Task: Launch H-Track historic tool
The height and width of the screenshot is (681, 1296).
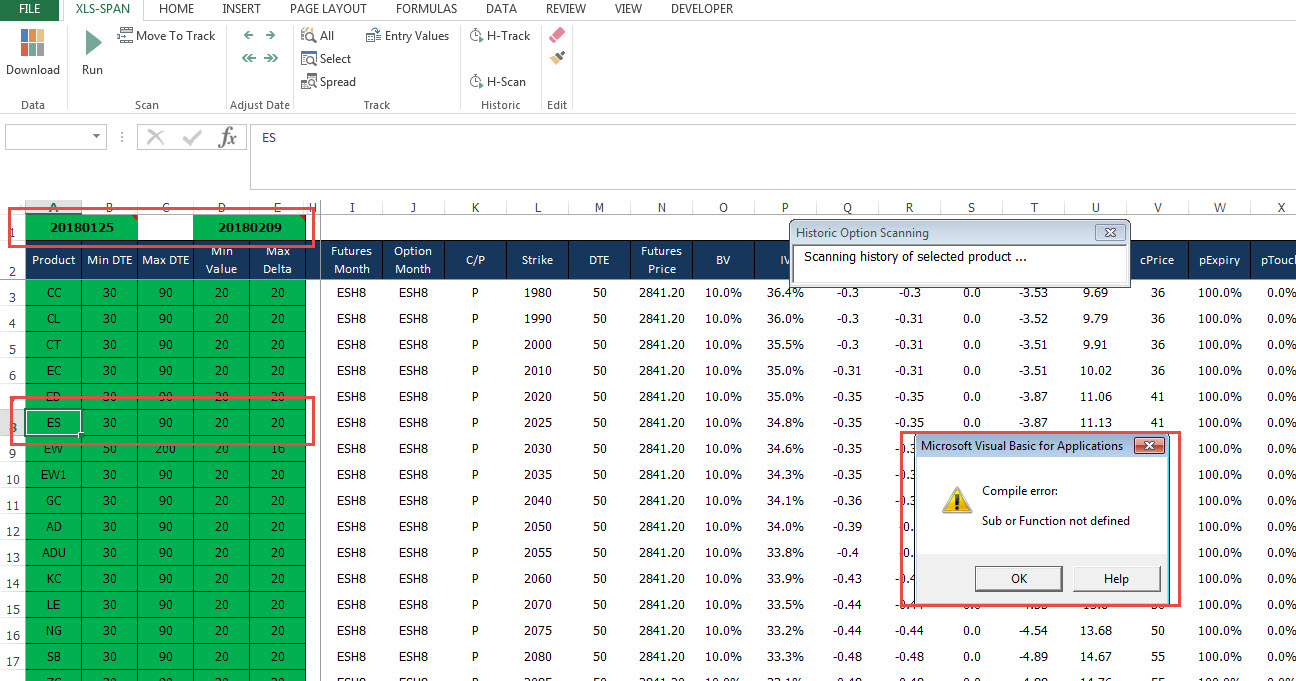Action: [x=500, y=35]
